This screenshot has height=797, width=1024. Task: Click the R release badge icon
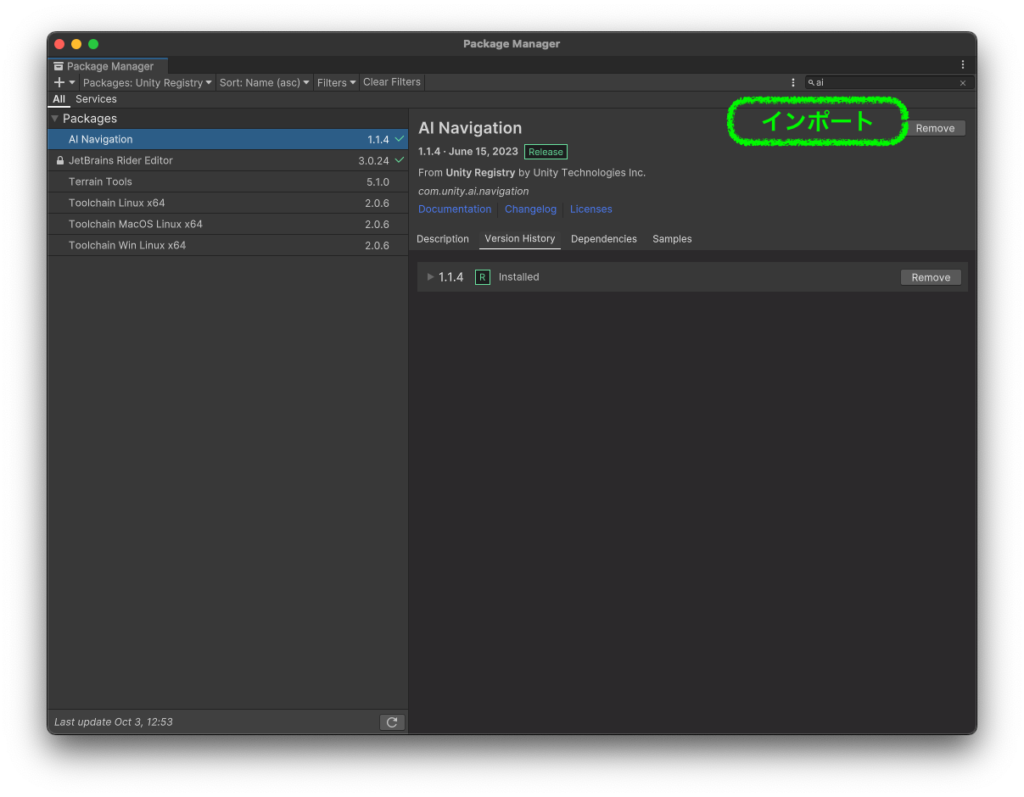click(483, 277)
